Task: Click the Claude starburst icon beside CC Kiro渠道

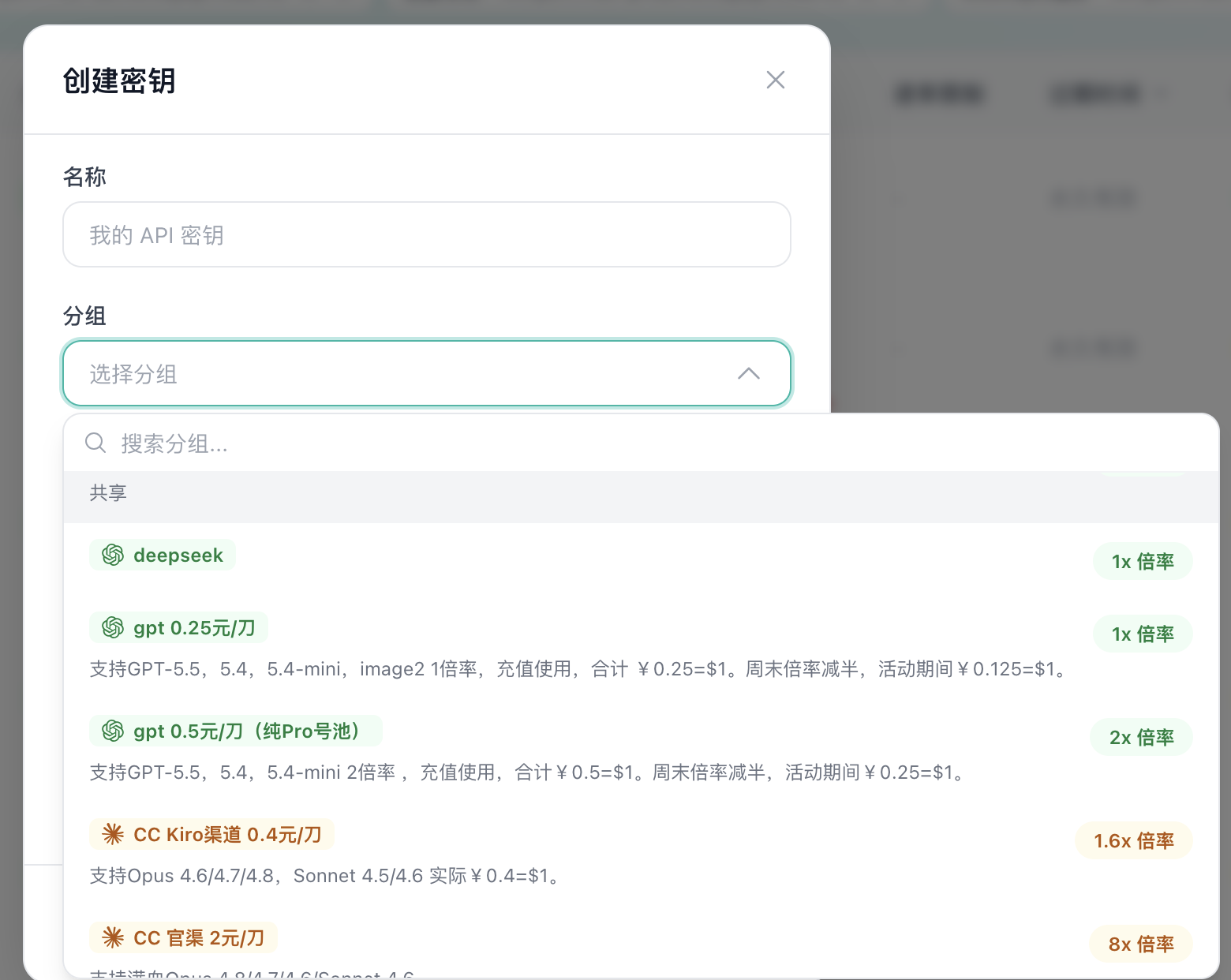Action: pyautogui.click(x=113, y=835)
